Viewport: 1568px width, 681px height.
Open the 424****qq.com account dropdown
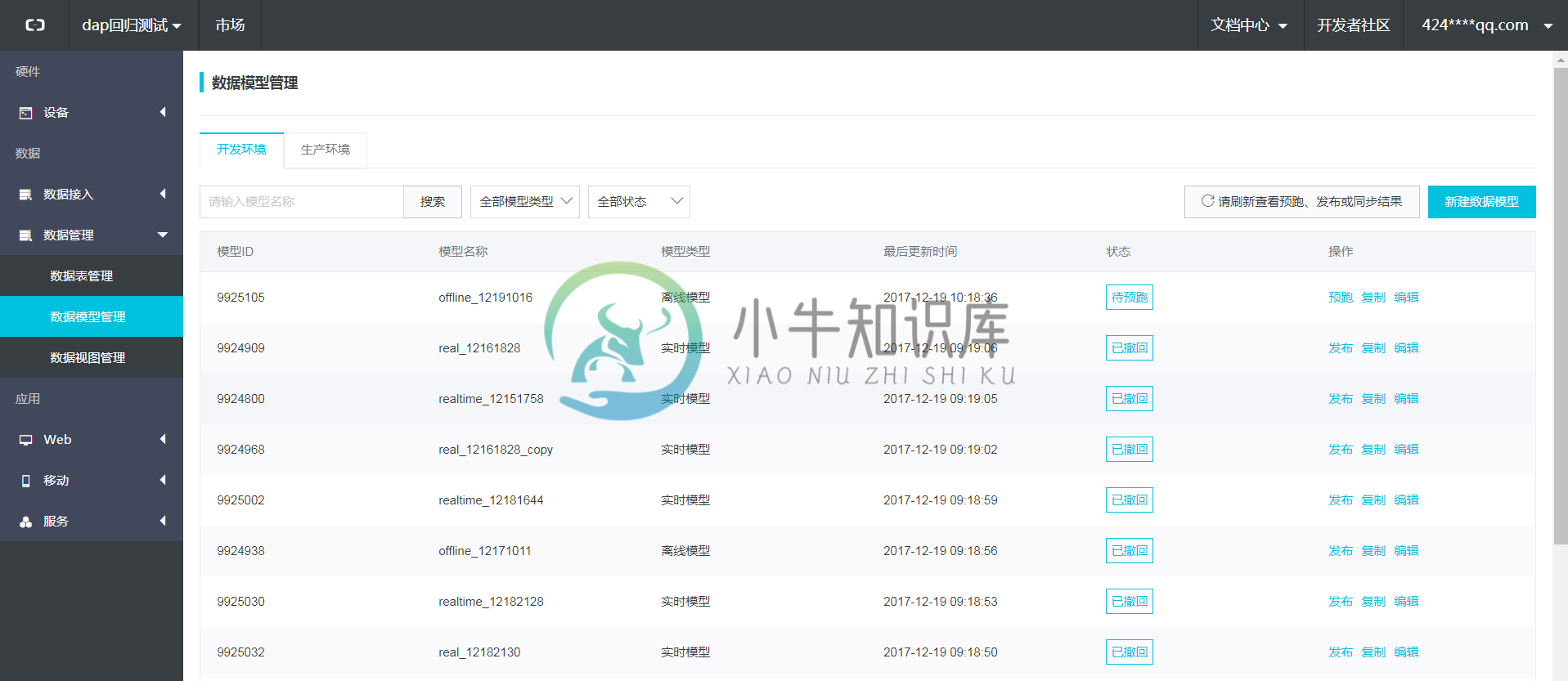(x=1487, y=25)
